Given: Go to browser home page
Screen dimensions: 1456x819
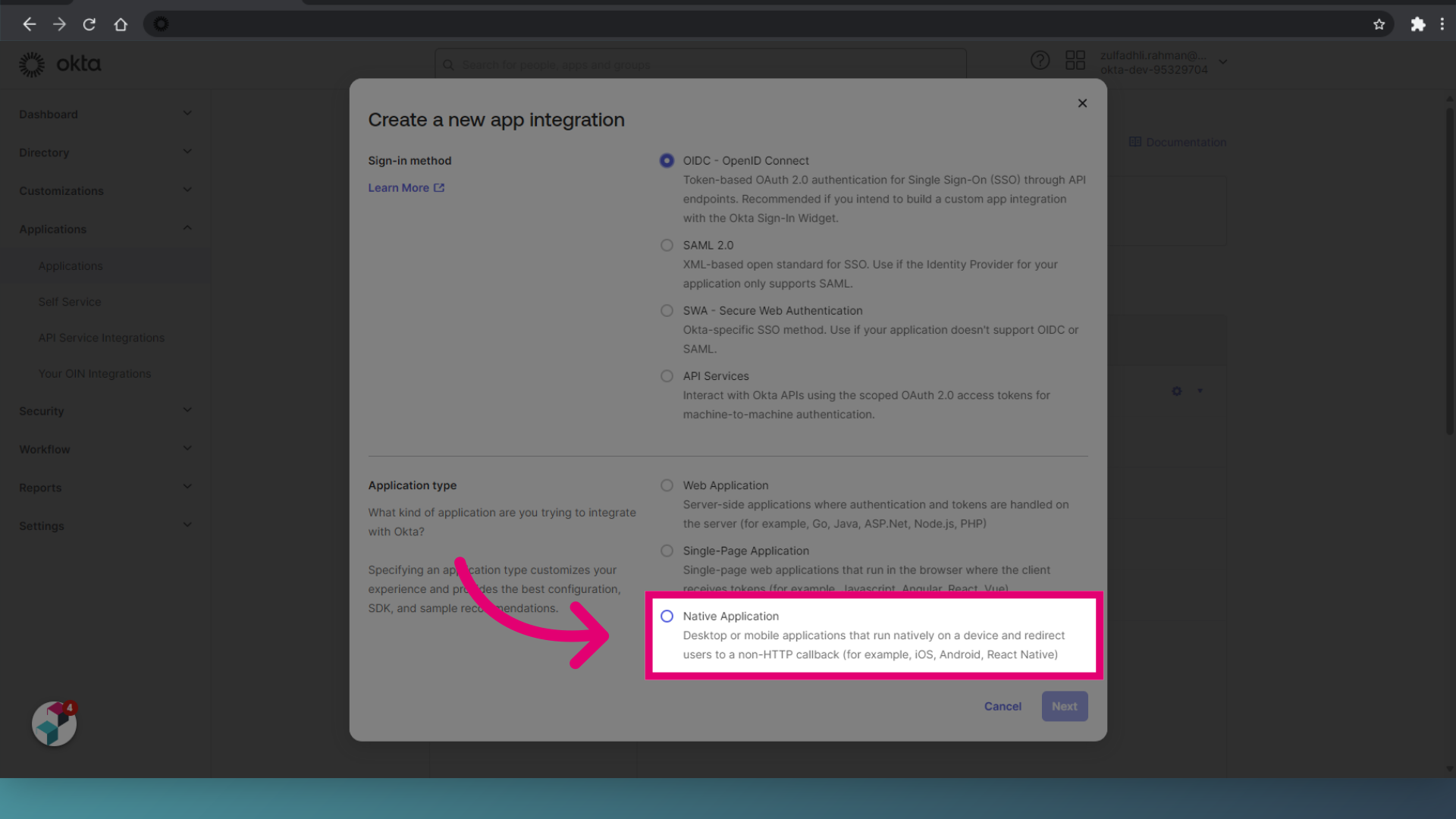Looking at the screenshot, I should point(121,24).
